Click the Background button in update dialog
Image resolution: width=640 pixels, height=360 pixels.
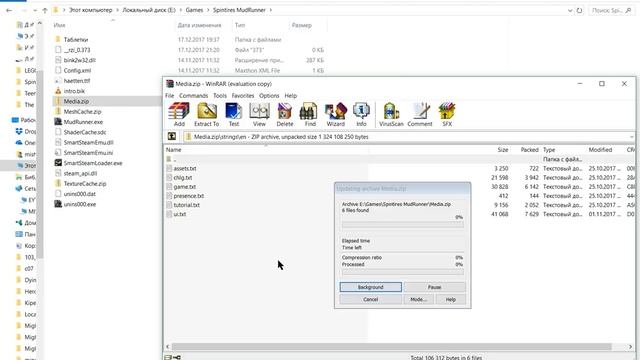tap(371, 287)
